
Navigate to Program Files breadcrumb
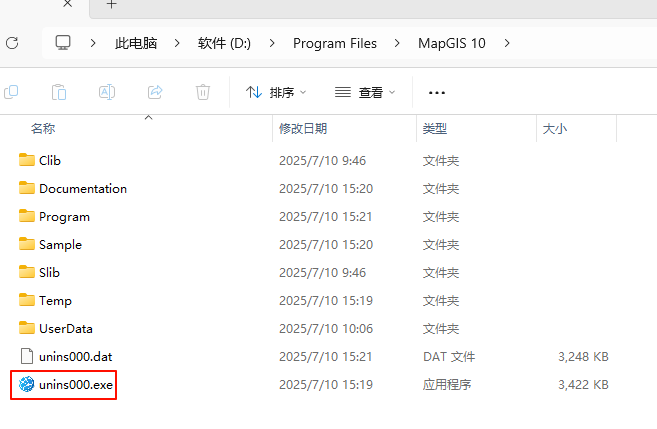tap(335, 43)
